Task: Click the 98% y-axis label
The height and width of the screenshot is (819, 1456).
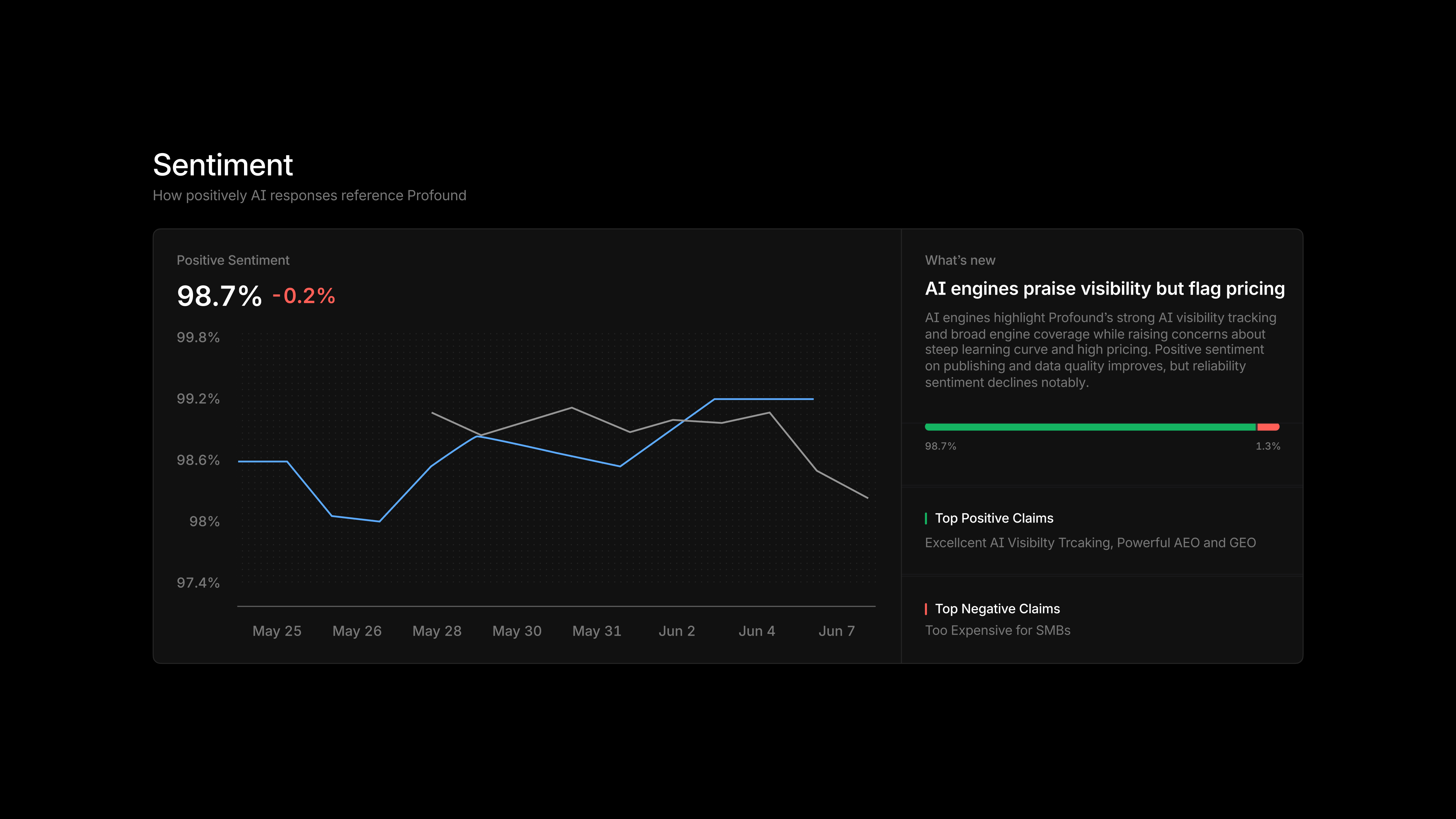Action: (x=204, y=521)
